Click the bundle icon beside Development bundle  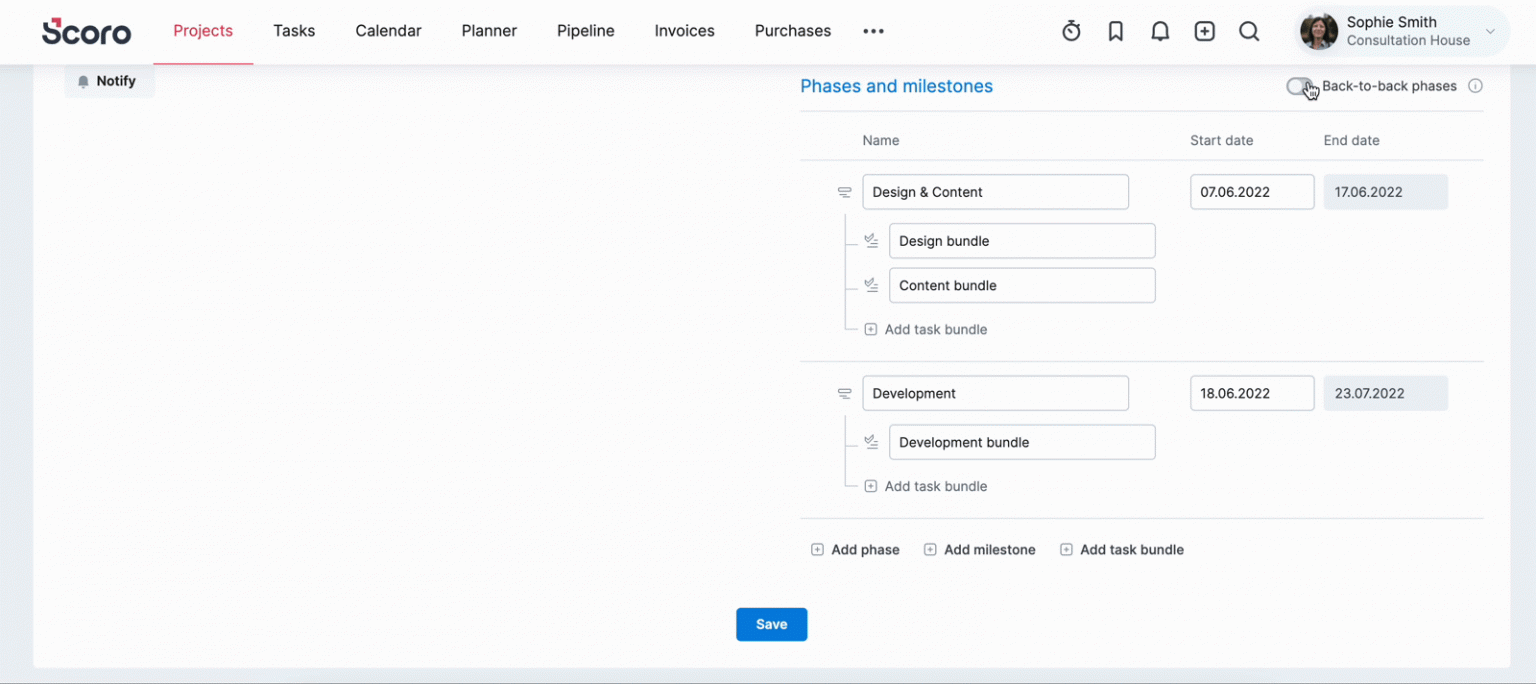(870, 441)
